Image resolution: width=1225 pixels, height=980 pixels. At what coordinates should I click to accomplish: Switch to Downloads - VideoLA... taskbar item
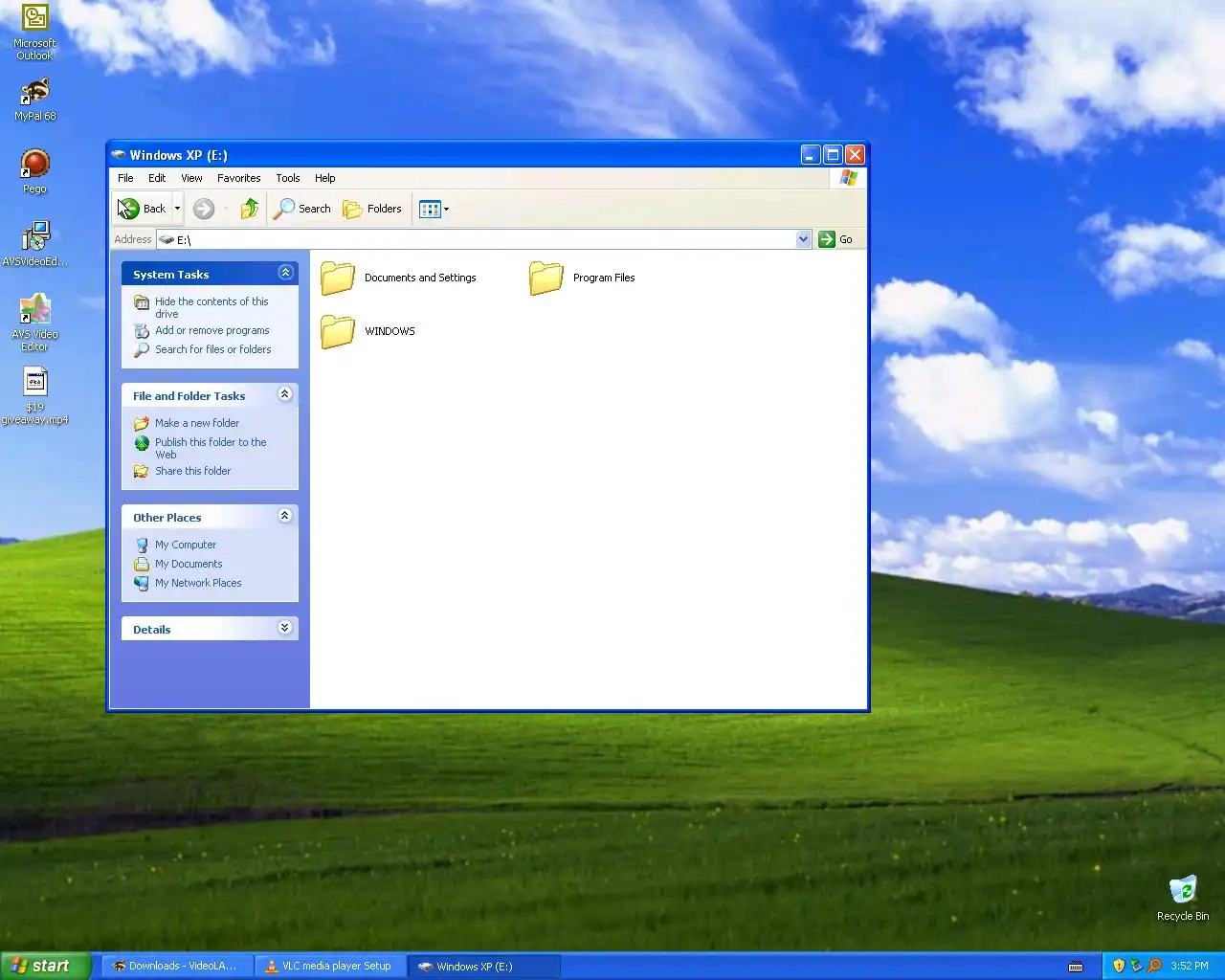coord(175,967)
